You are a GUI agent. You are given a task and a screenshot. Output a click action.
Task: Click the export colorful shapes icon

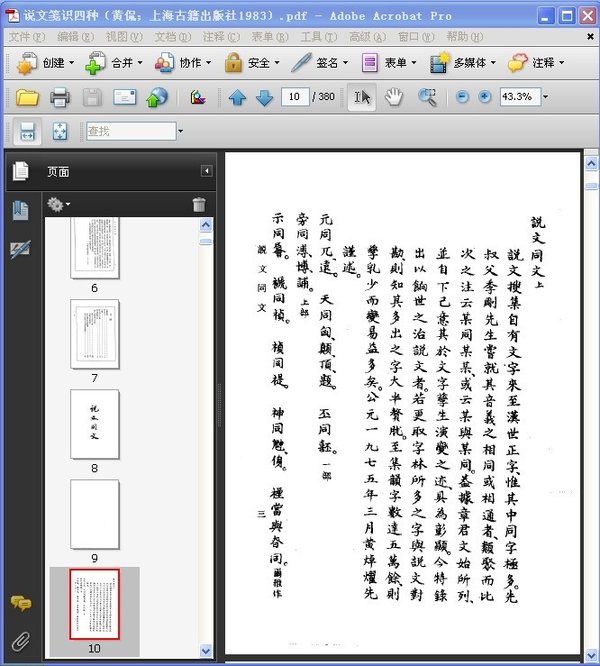198,97
